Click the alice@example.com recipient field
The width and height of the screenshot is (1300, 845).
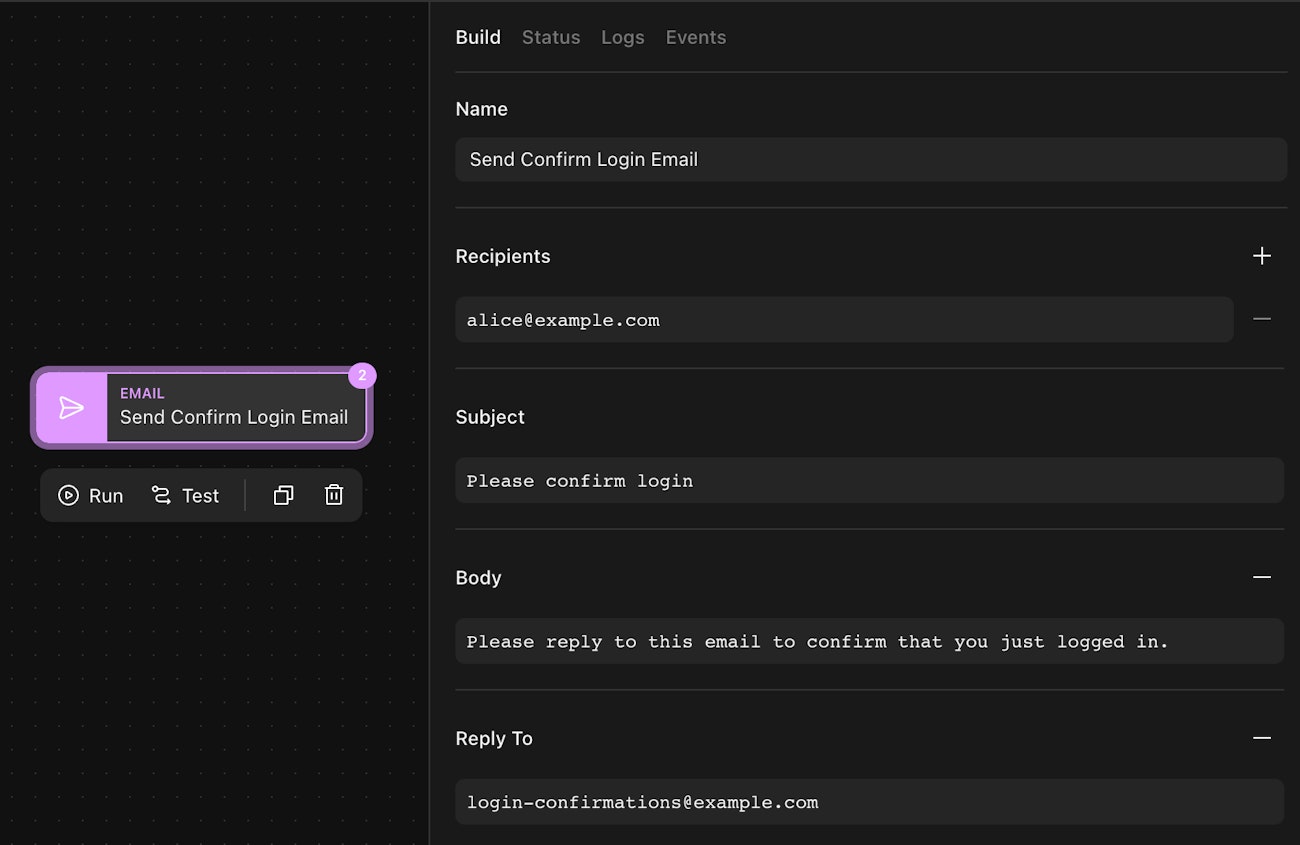tap(843, 320)
